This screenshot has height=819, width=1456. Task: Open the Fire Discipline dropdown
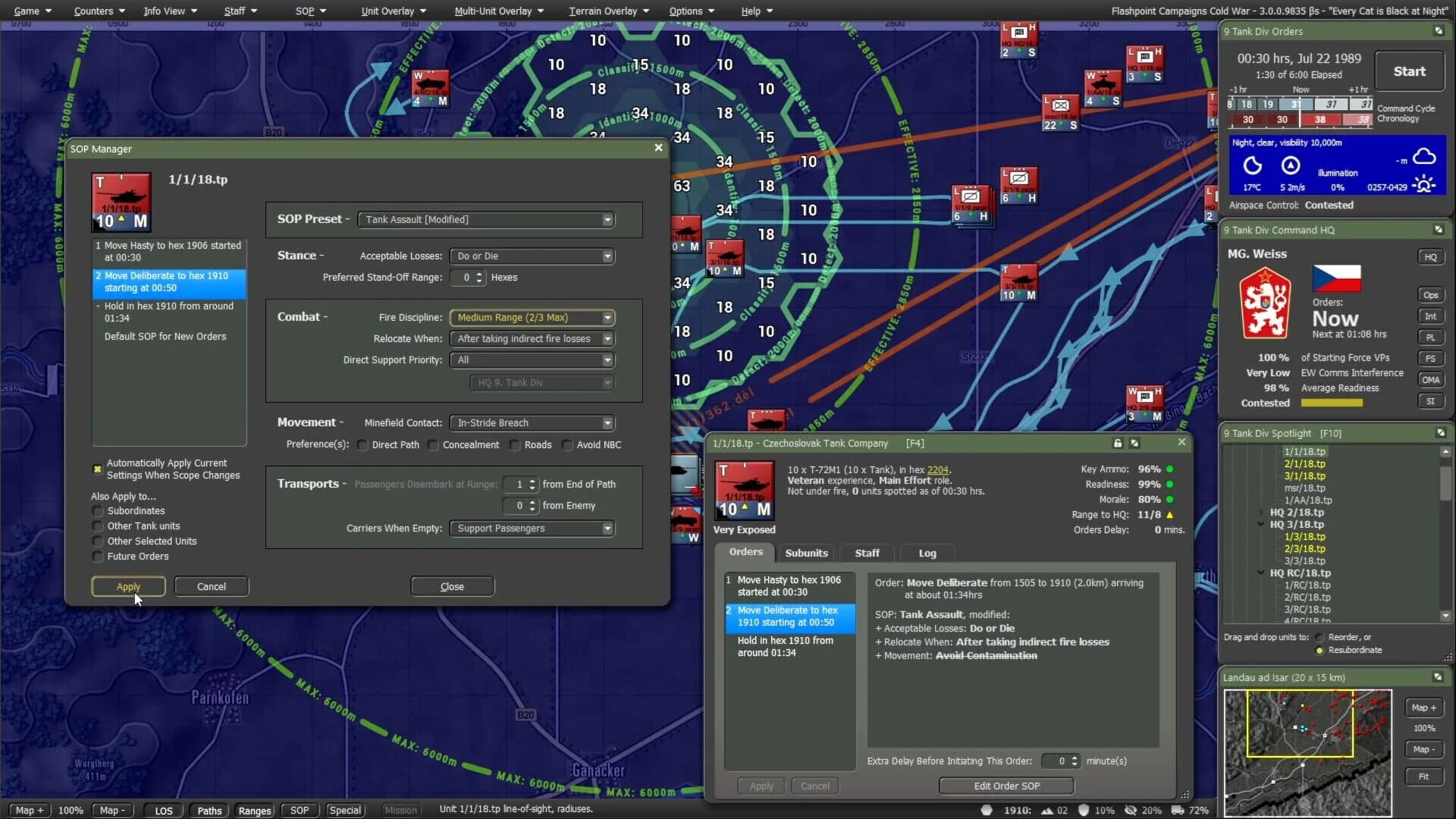pos(608,317)
